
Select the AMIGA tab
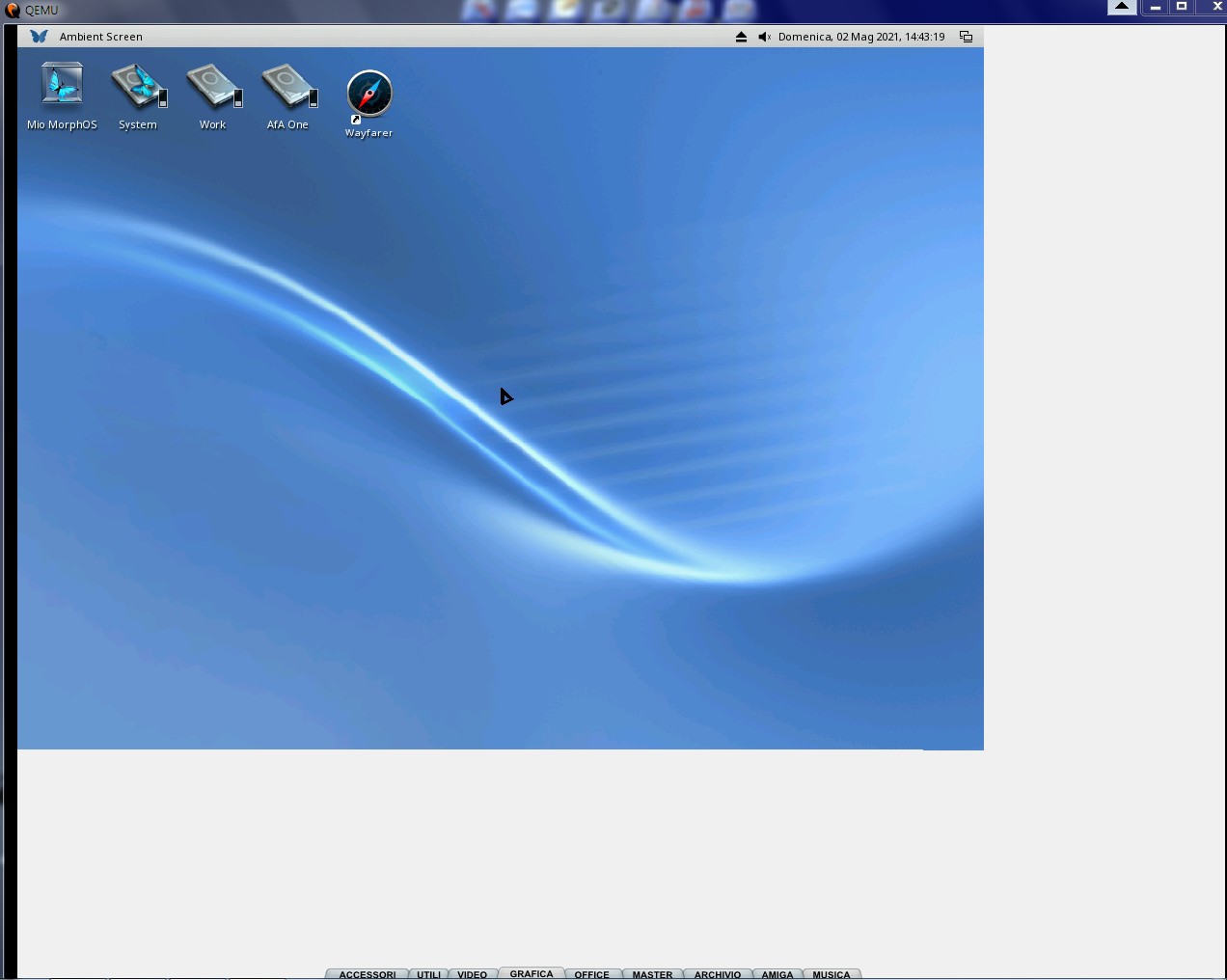(777, 974)
